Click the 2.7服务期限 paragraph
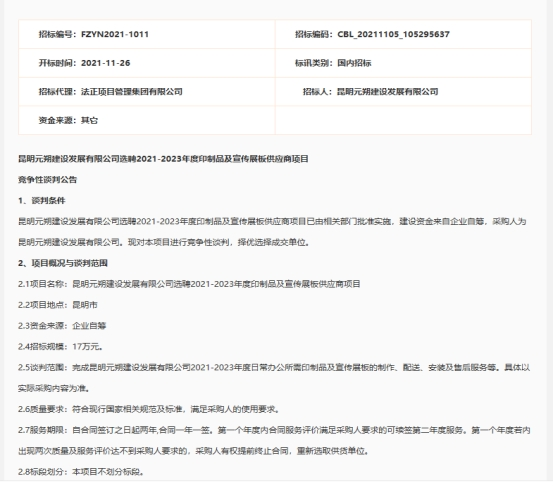Viewport: 554px width, 487px height. tap(274, 441)
